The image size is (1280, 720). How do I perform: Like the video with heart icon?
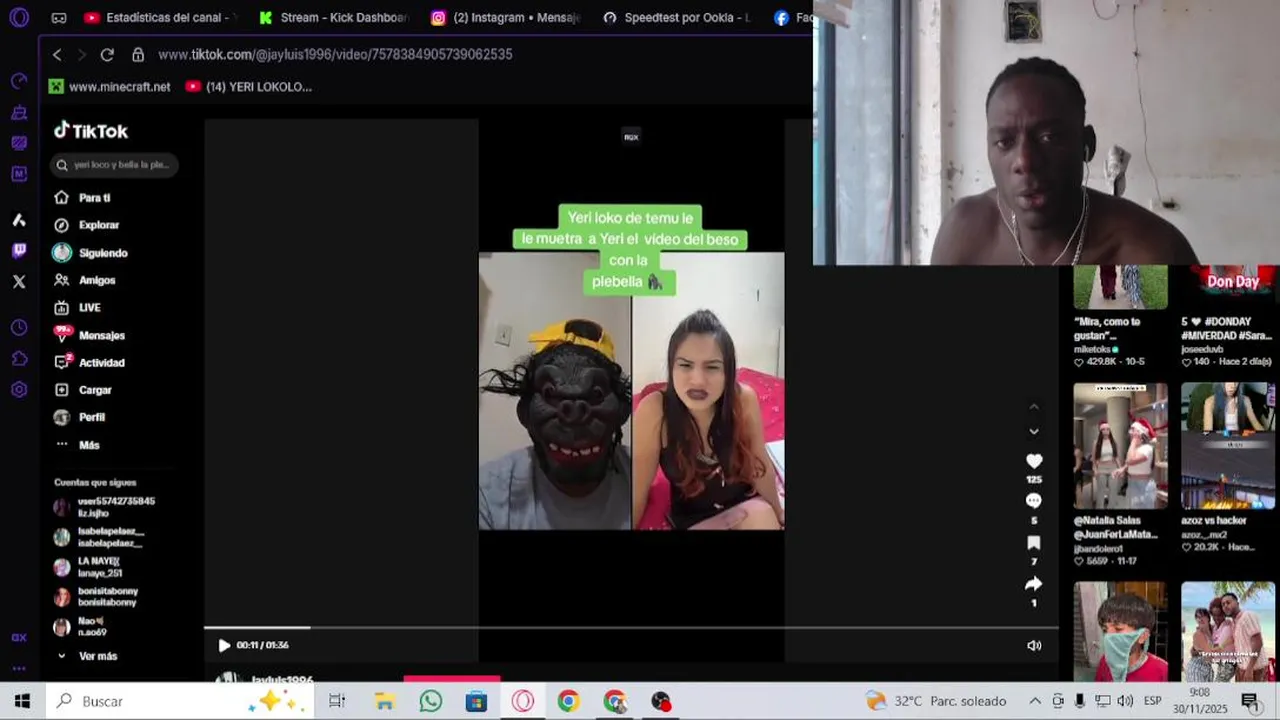coord(1034,461)
